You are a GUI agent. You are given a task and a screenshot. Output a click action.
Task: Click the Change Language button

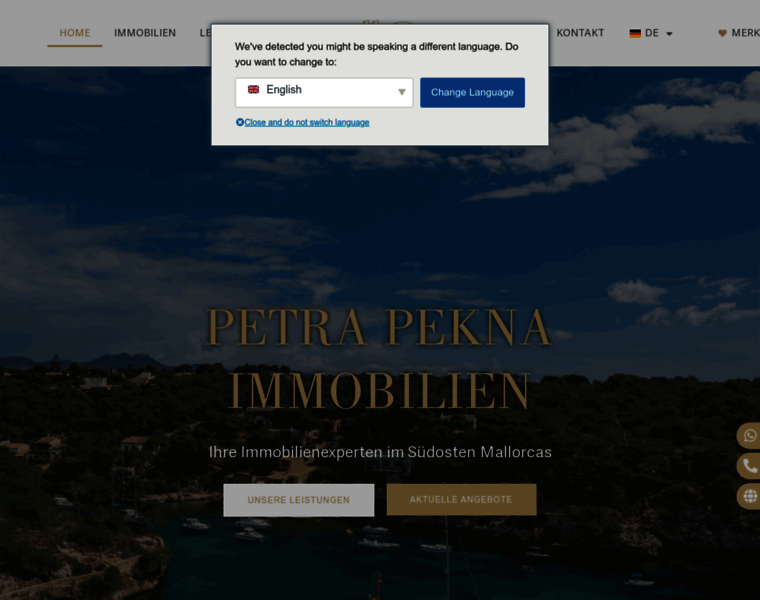pyautogui.click(x=472, y=93)
